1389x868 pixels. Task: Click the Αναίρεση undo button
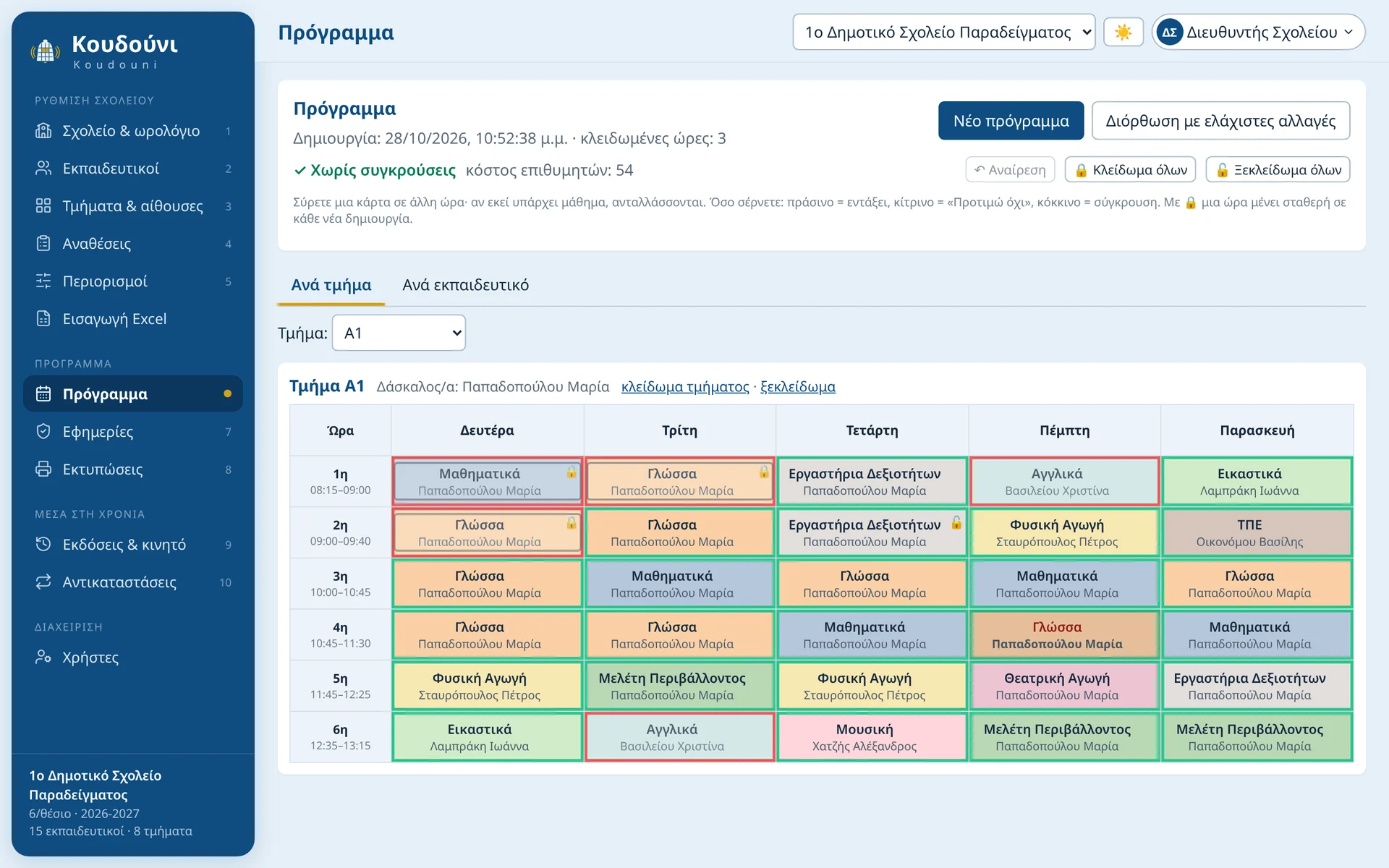(x=1010, y=170)
